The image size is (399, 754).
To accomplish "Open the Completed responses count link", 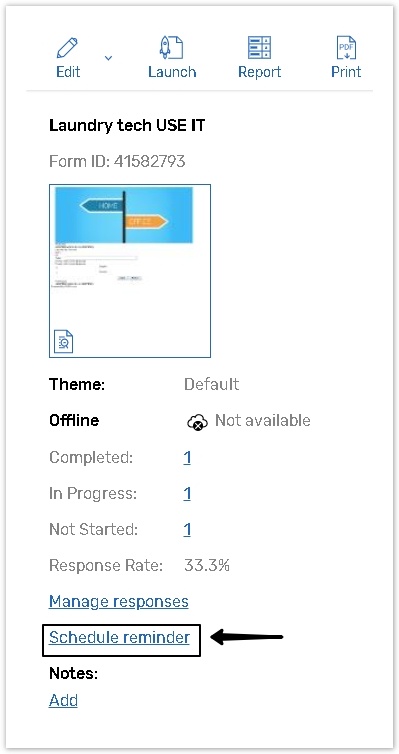I will coord(187,458).
